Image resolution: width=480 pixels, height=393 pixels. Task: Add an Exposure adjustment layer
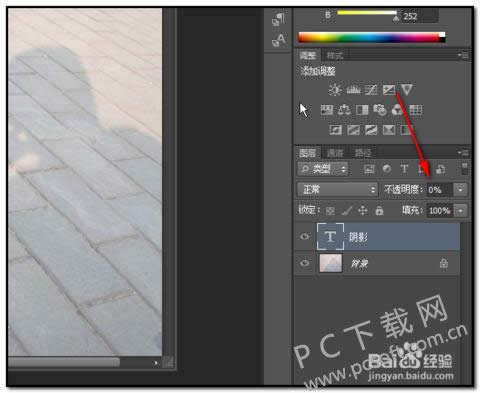tap(389, 90)
